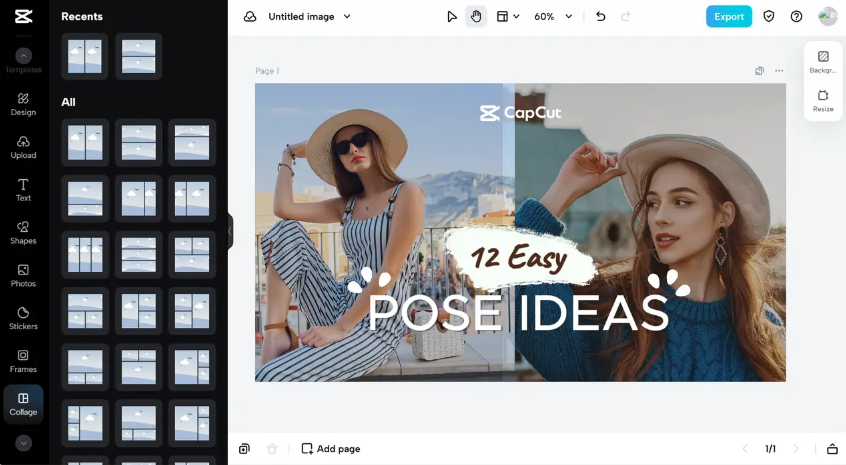Go to the next page arrow
Screen dimensions: 846x465
[796, 449]
